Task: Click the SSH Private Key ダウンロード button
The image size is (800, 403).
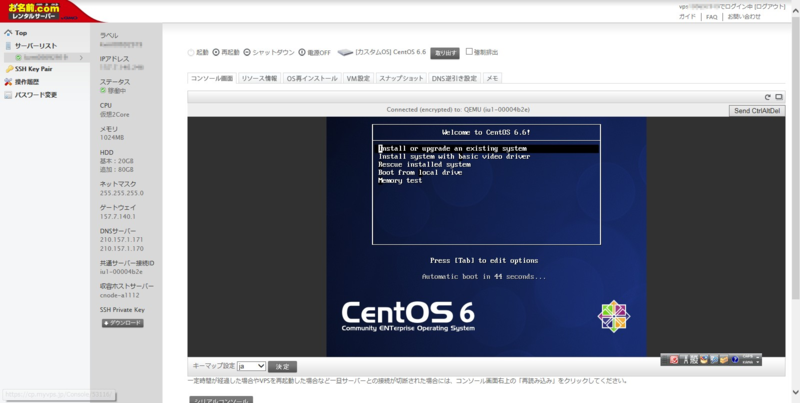Action: click(122, 323)
